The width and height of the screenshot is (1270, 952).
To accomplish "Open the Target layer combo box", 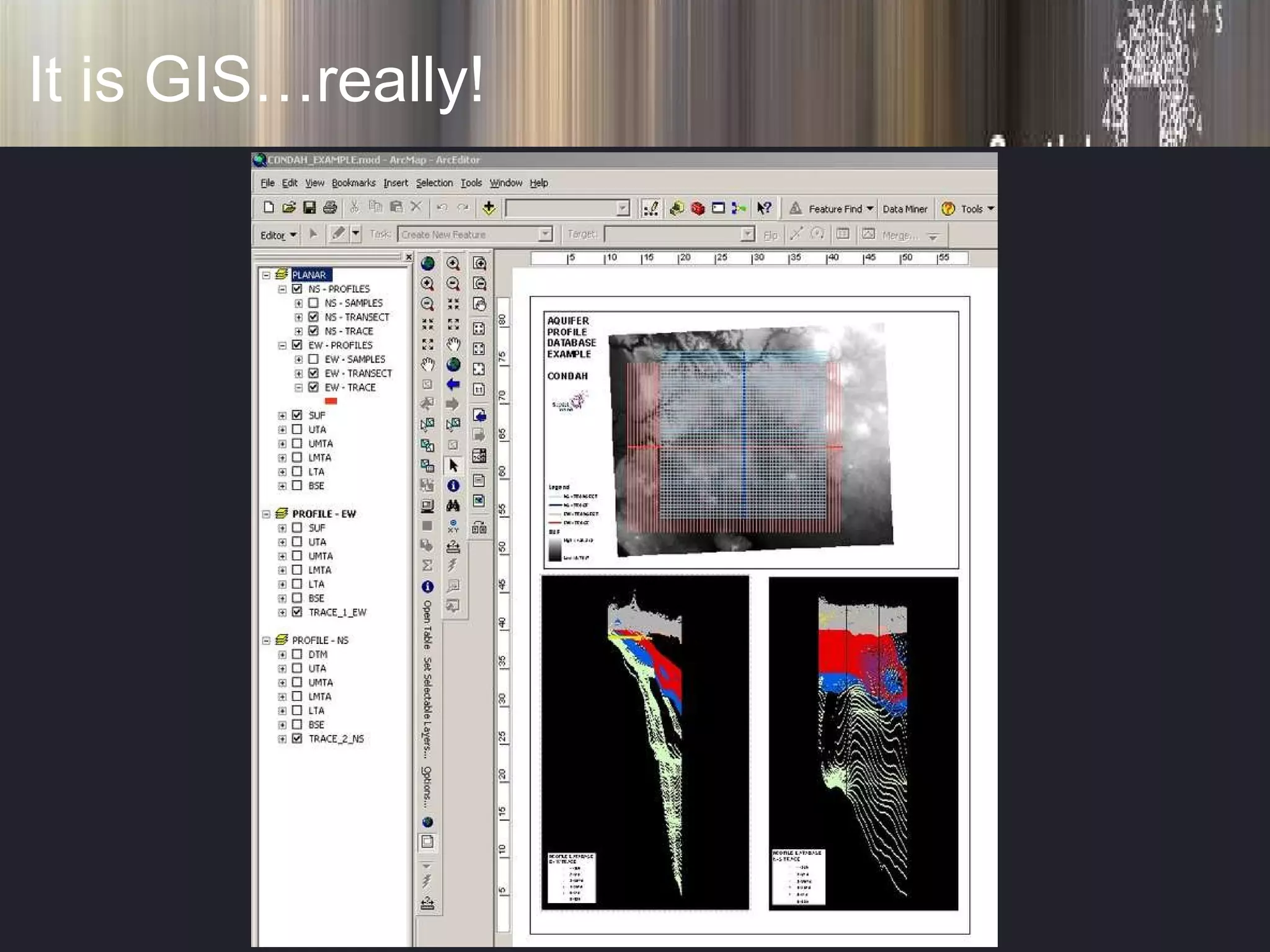I will point(680,234).
